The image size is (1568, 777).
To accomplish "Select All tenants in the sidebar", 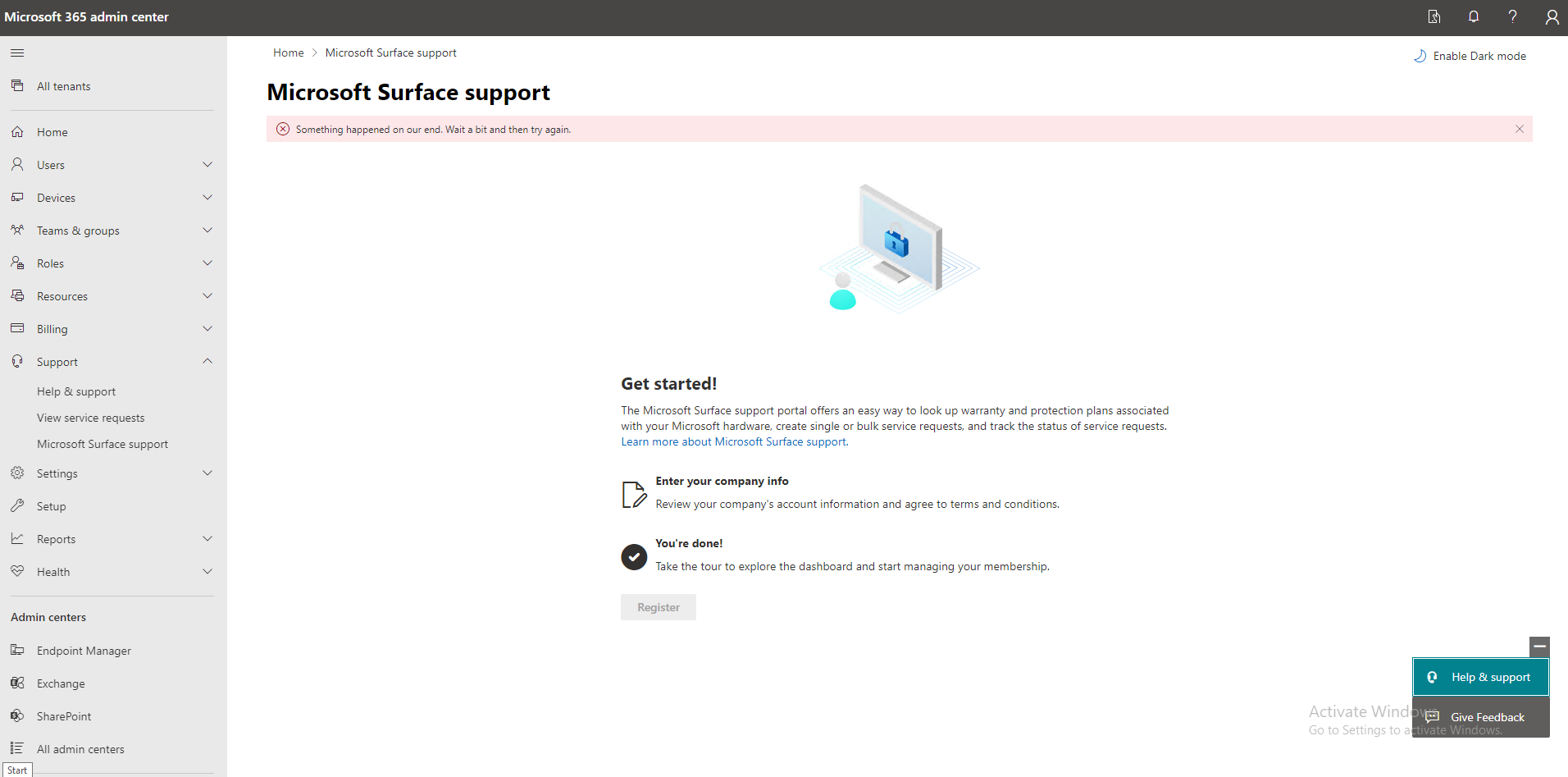I will pyautogui.click(x=63, y=85).
